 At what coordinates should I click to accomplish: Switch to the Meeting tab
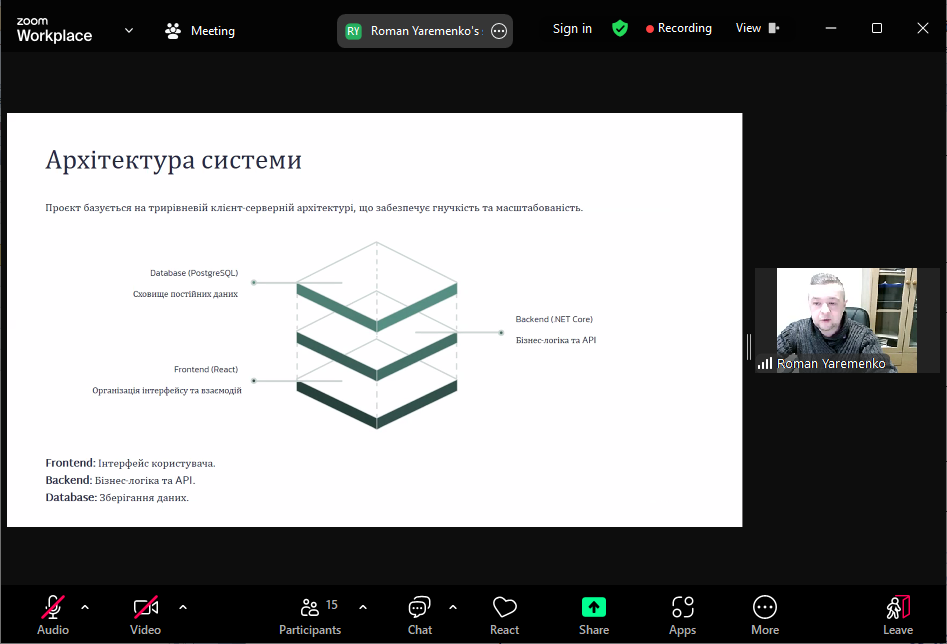(x=200, y=31)
